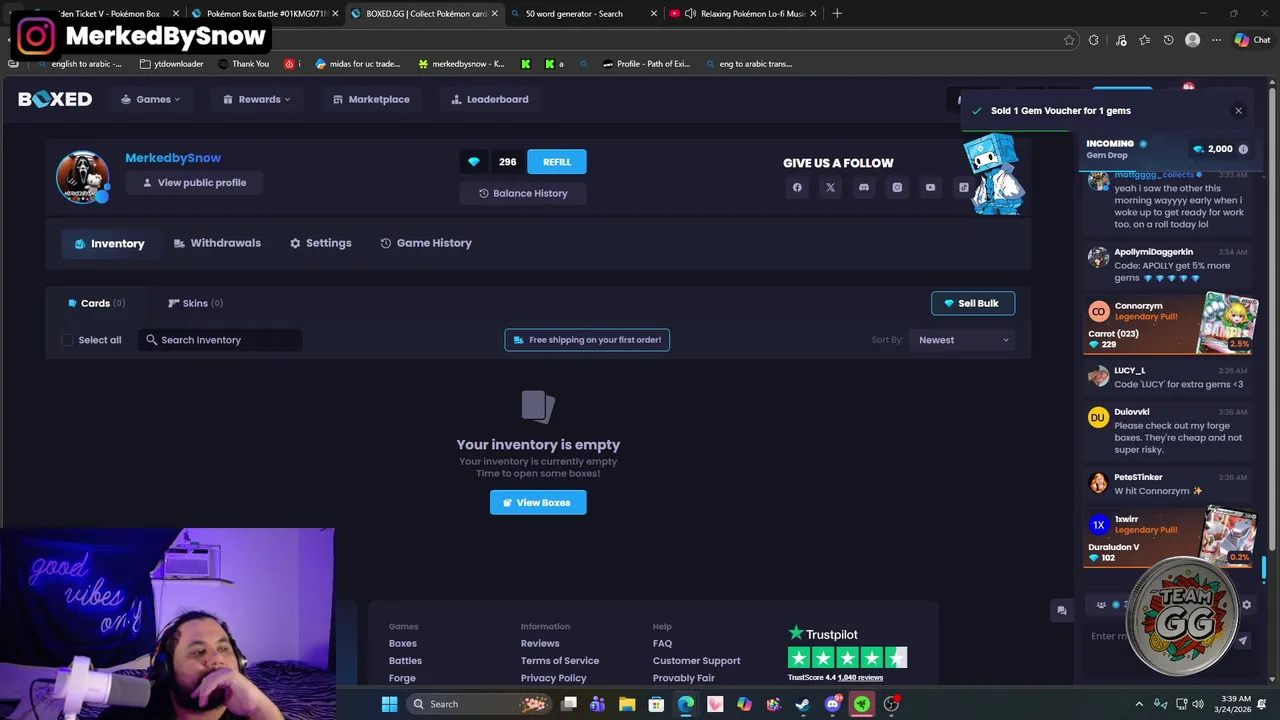Check the Select all checkbox
The height and width of the screenshot is (720, 1280).
[x=67, y=340]
